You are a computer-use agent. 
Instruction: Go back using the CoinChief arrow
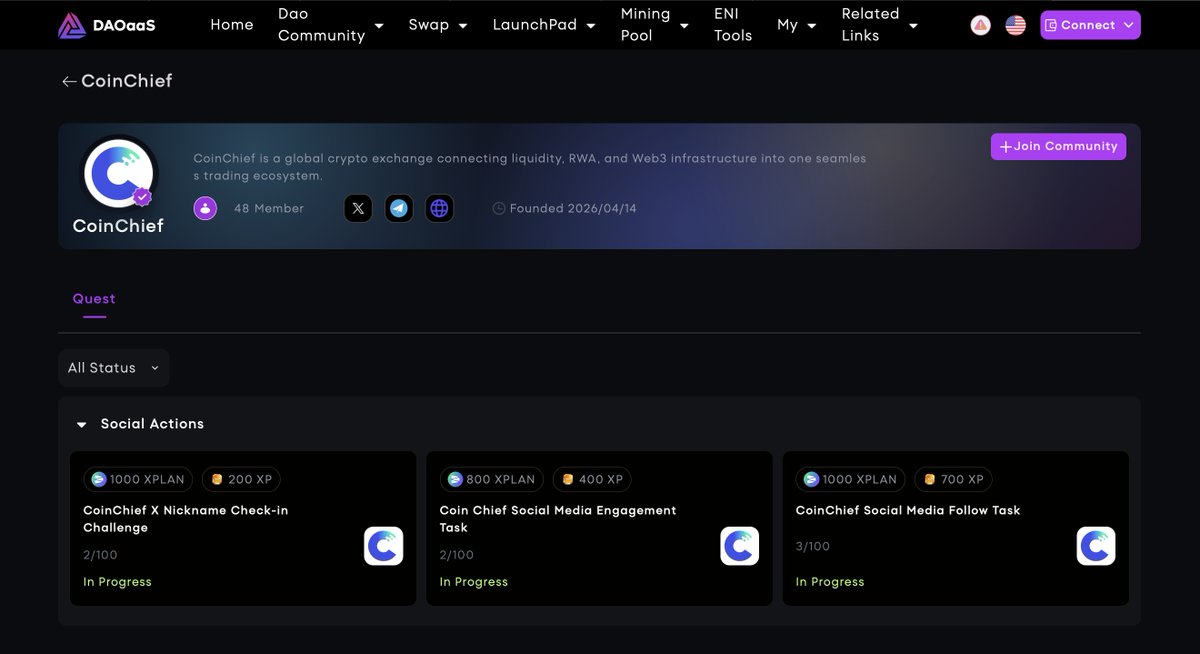point(69,81)
